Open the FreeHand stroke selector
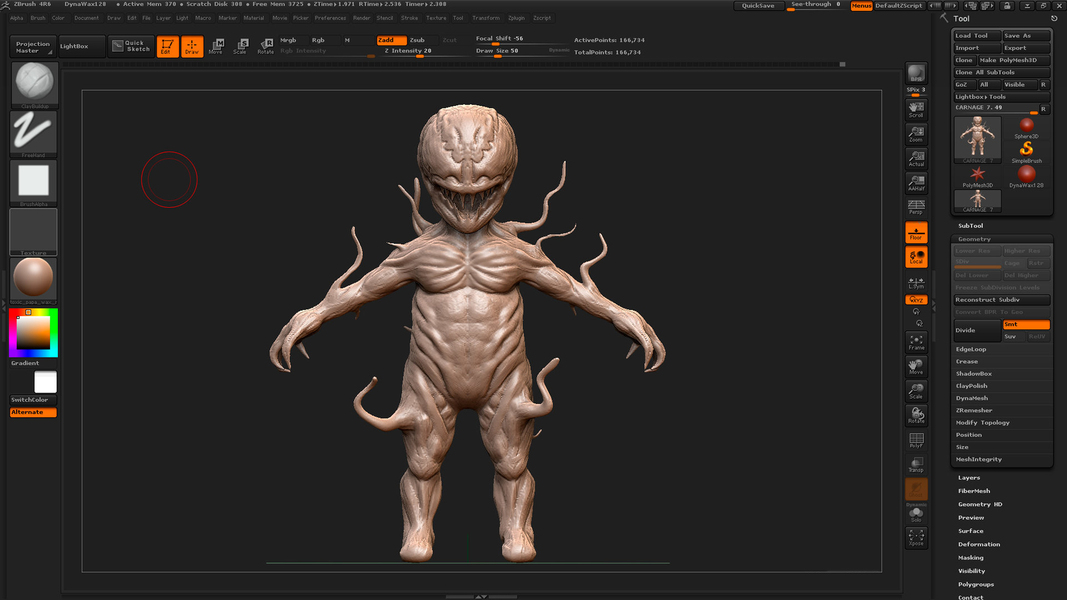Image resolution: width=1067 pixels, height=600 pixels. click(x=33, y=133)
